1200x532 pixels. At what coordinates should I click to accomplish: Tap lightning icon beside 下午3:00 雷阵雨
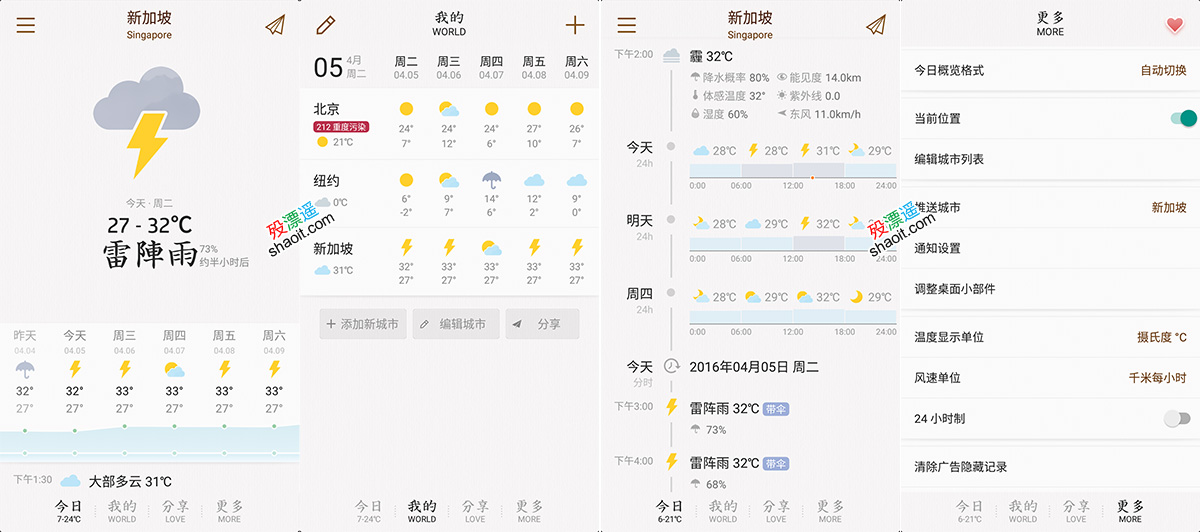[x=672, y=408]
